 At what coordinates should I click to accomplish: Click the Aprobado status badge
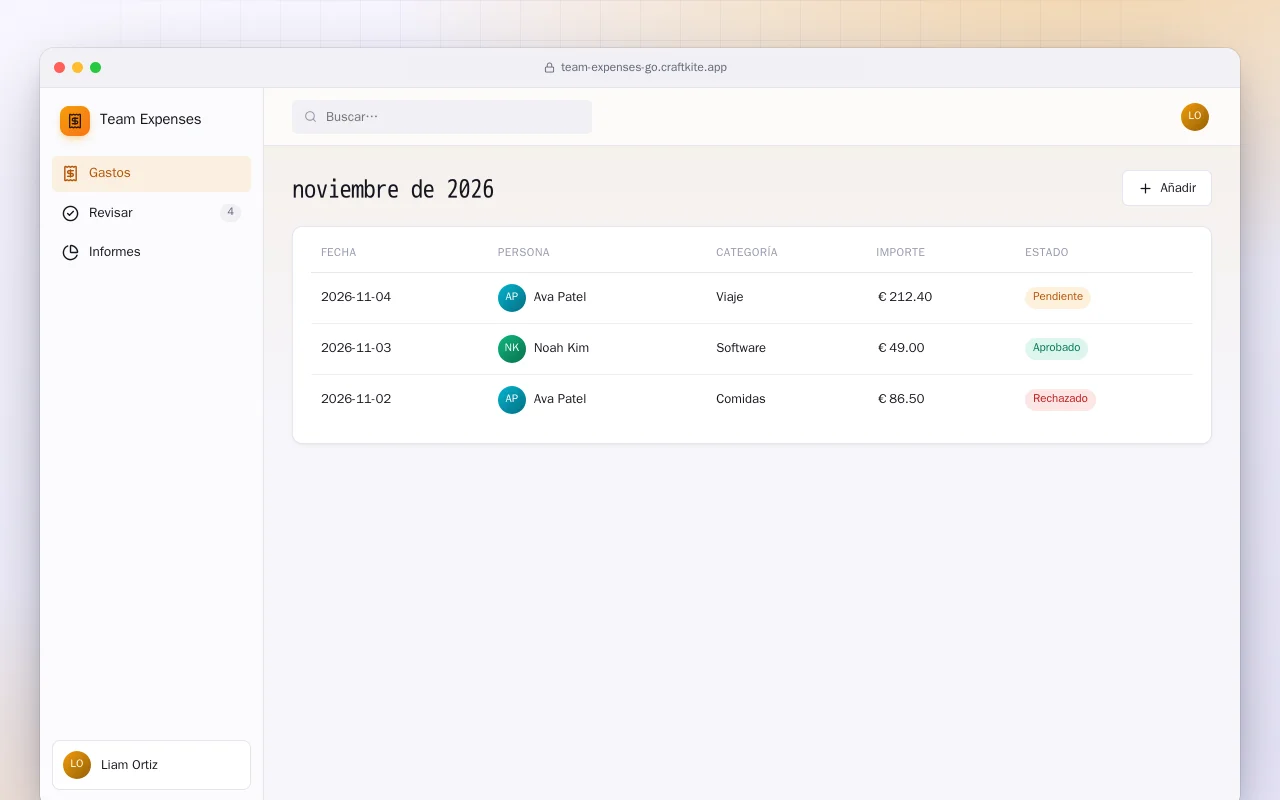pos(1056,348)
